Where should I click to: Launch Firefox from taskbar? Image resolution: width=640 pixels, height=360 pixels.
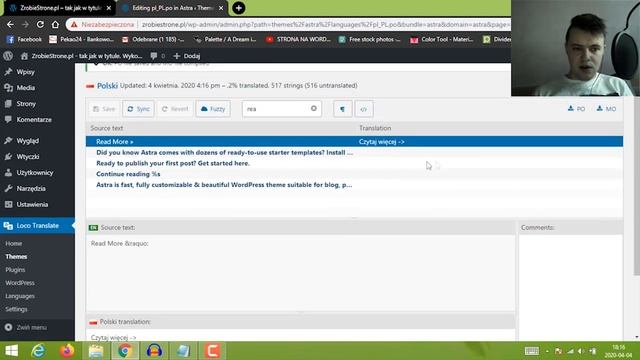coord(67,351)
